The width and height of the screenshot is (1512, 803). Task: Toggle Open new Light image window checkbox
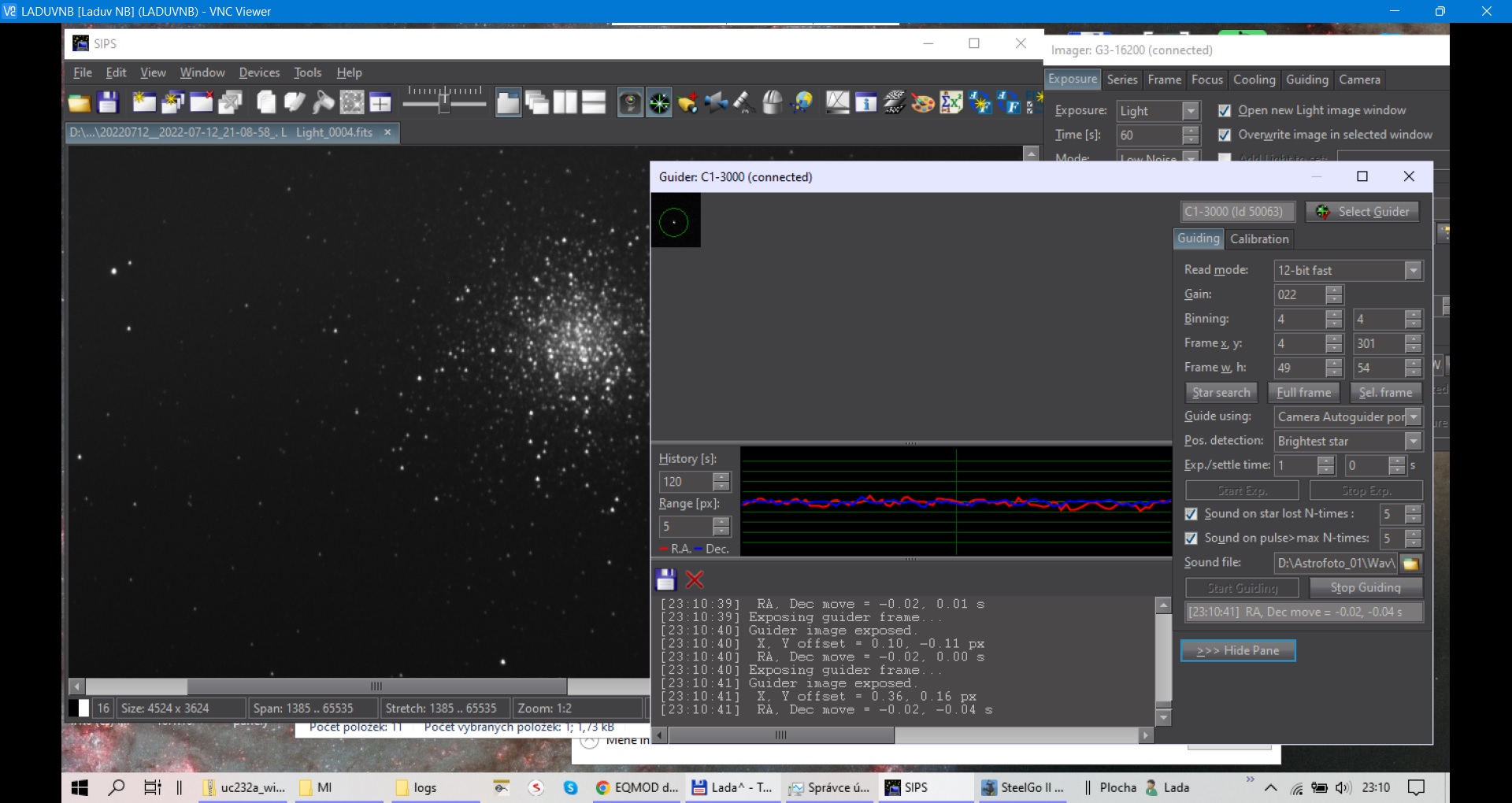[x=1225, y=110]
